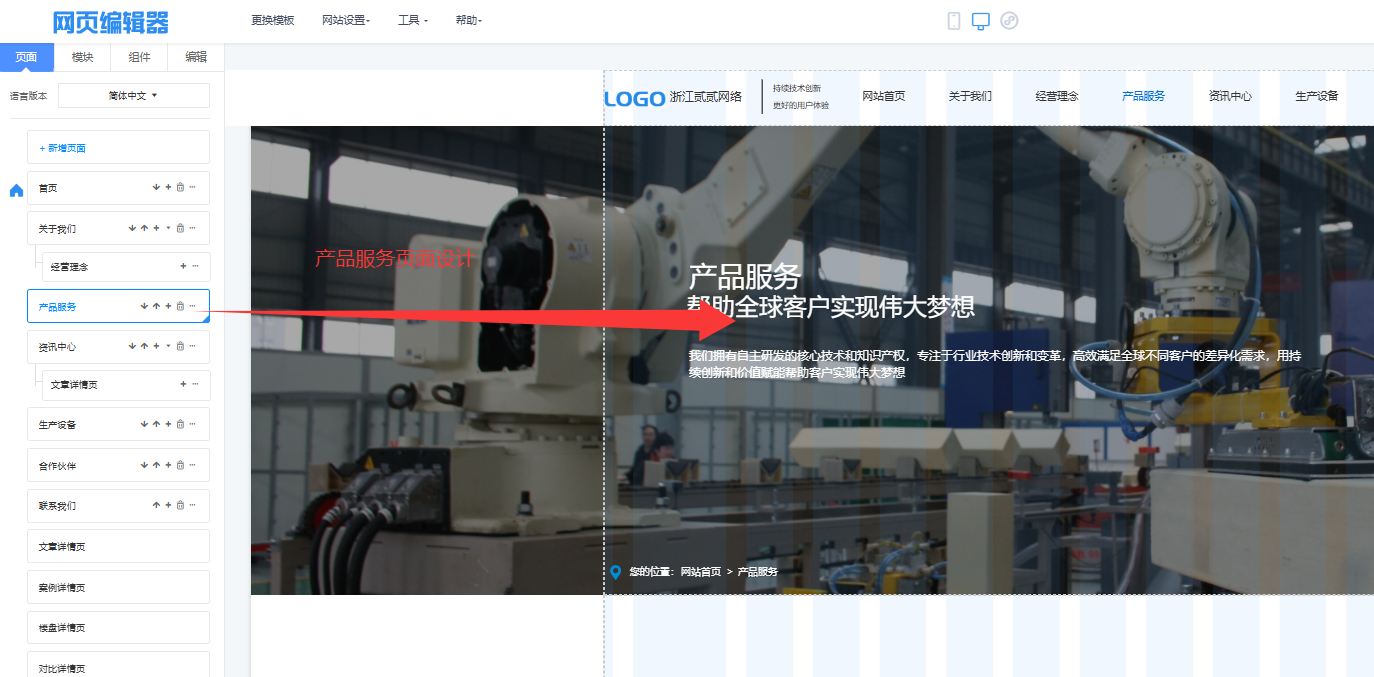Image resolution: width=1374 pixels, height=677 pixels.
Task: Delete 关于我们 page with trash icon
Action: point(180,228)
